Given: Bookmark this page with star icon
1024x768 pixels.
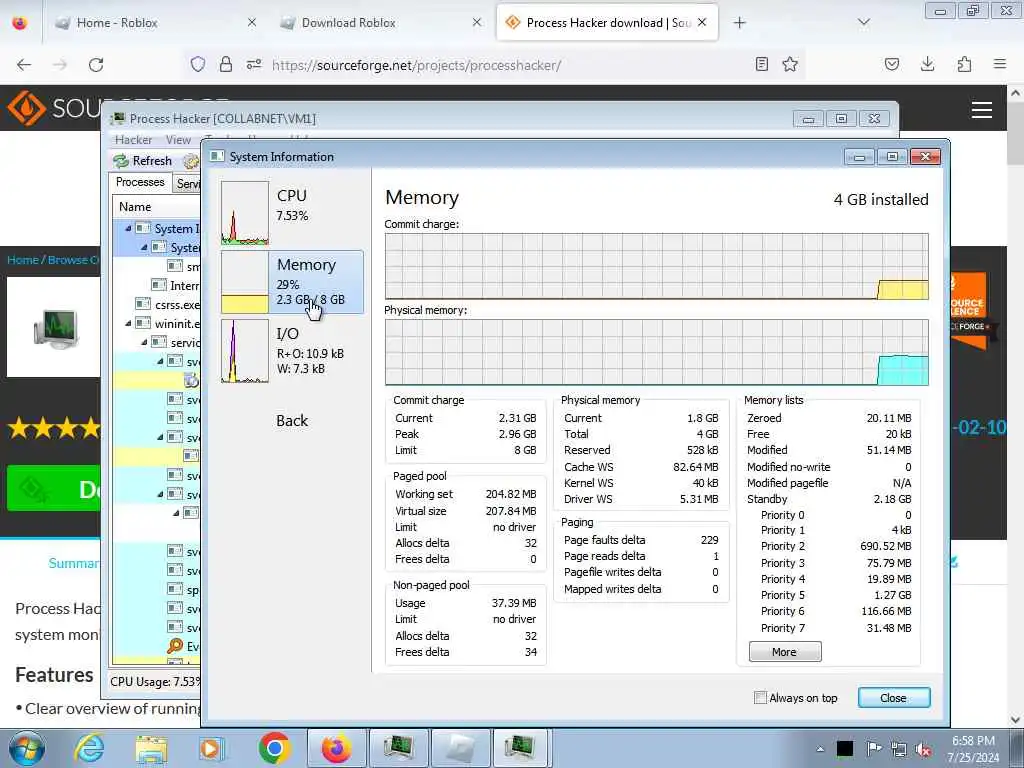Looking at the screenshot, I should point(790,64).
